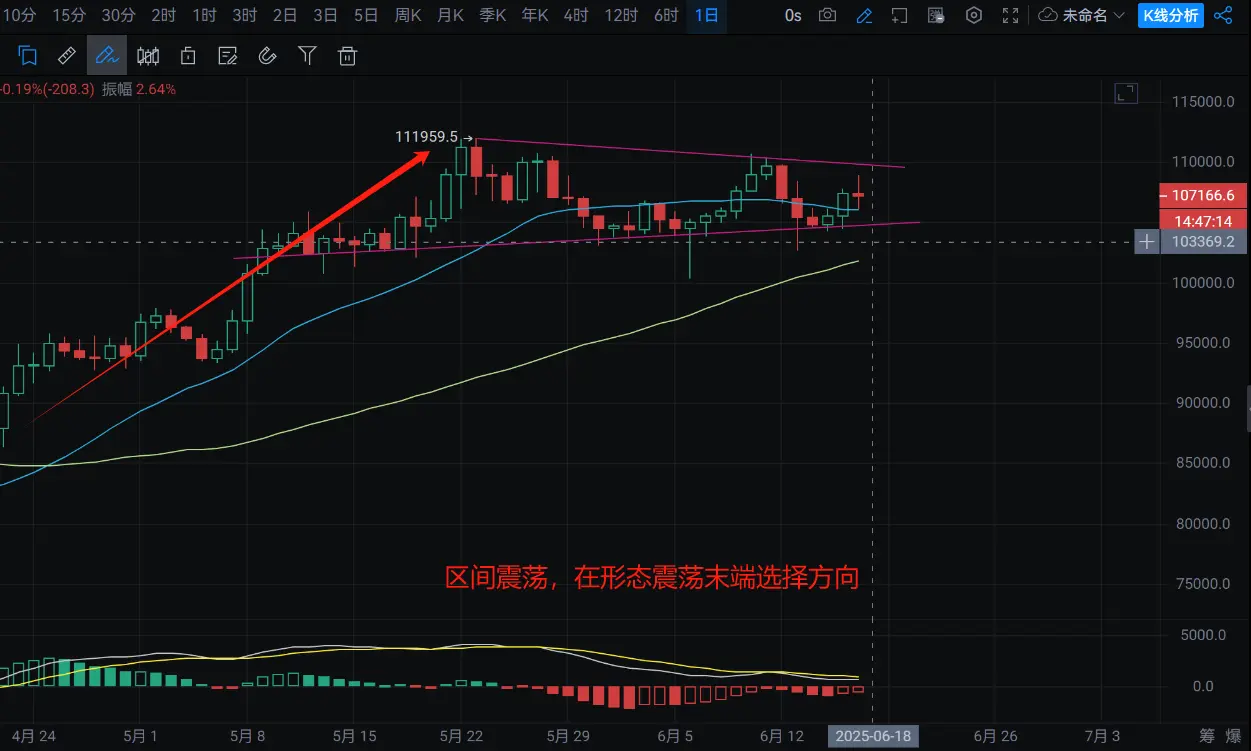Take a chart screenshot with the camera icon

827,15
